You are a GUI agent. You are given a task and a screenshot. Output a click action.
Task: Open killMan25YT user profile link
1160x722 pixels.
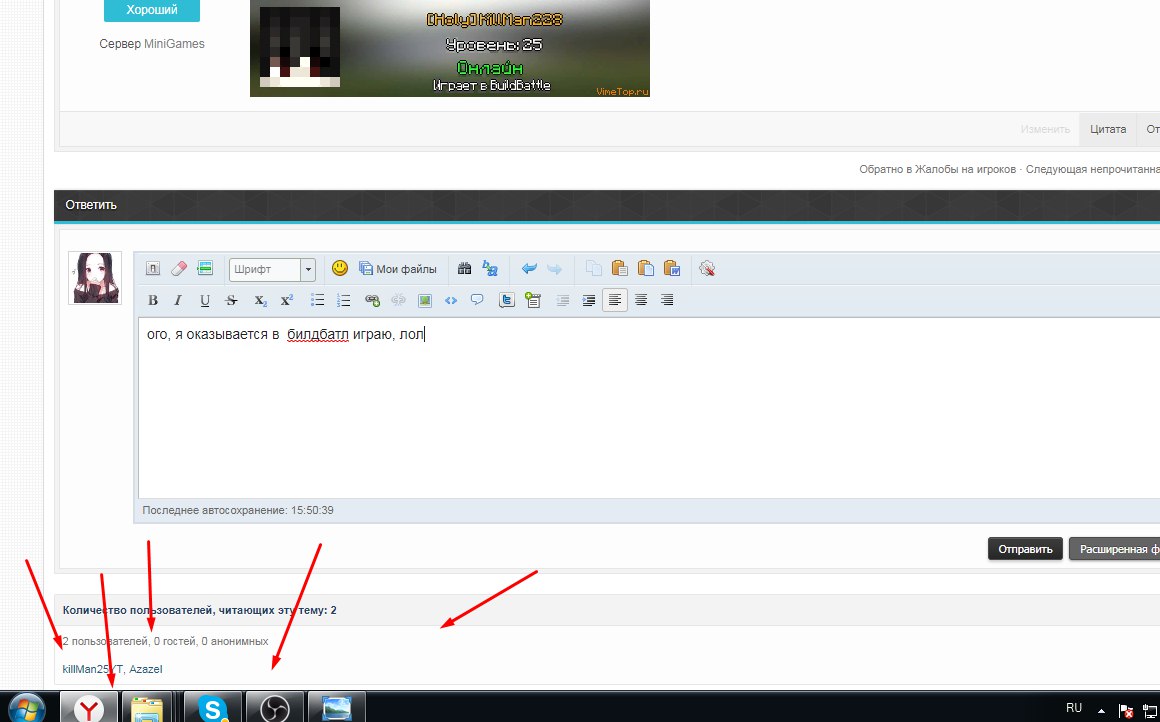click(x=92, y=669)
